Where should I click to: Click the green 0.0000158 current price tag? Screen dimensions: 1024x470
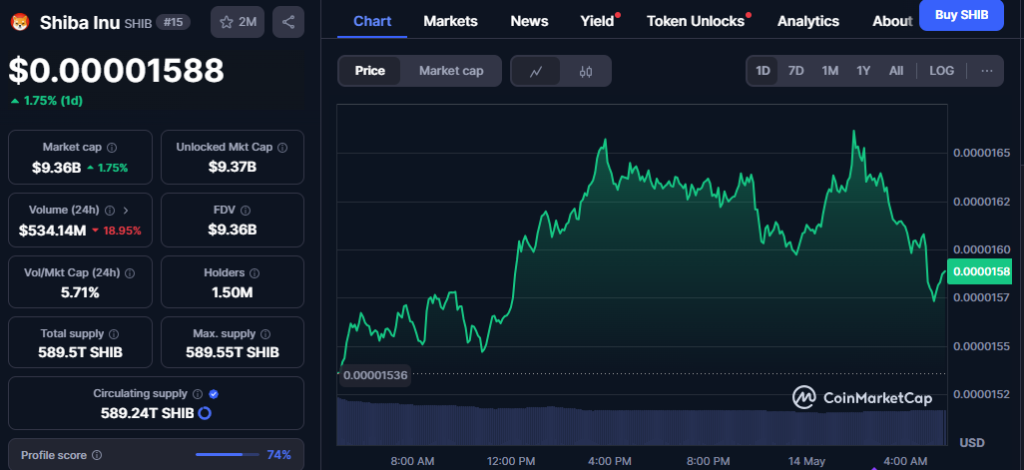pyautogui.click(x=979, y=272)
